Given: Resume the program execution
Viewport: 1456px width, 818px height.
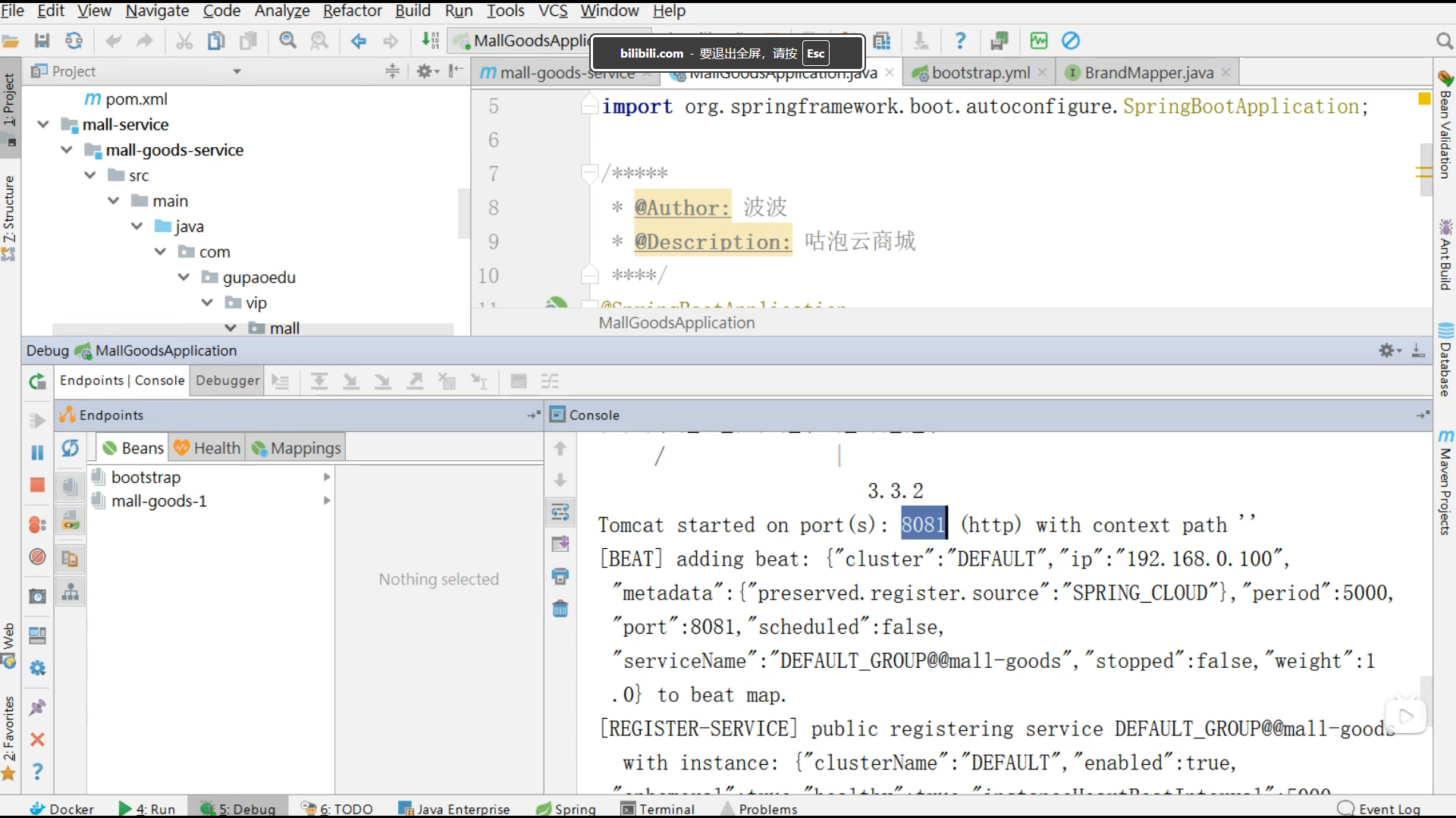Looking at the screenshot, I should tap(37, 421).
